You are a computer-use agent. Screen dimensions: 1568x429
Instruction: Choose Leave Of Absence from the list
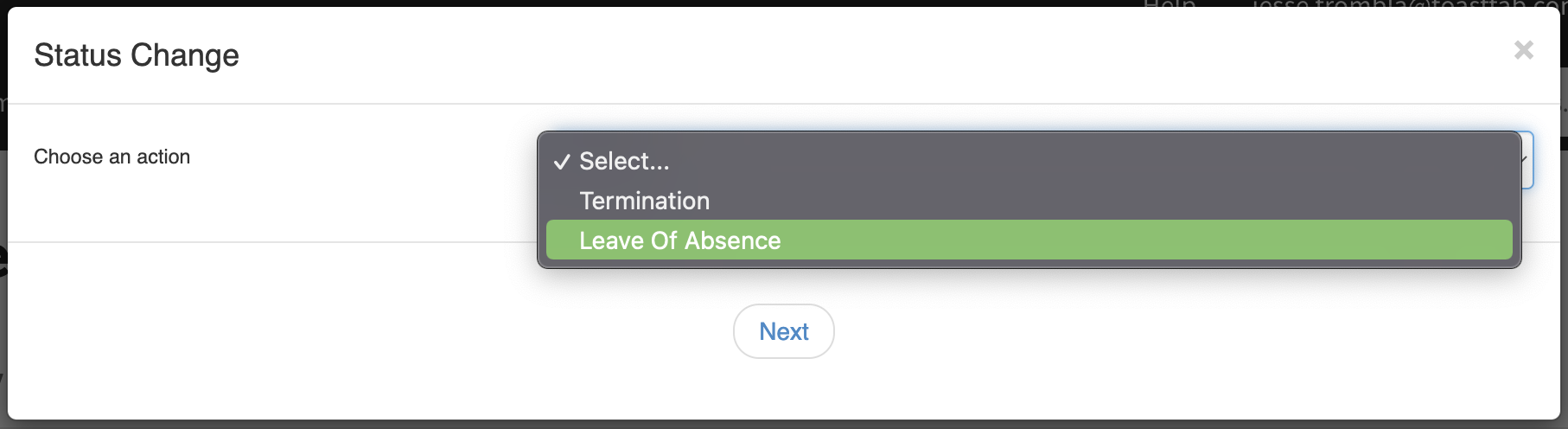pyautogui.click(x=679, y=240)
